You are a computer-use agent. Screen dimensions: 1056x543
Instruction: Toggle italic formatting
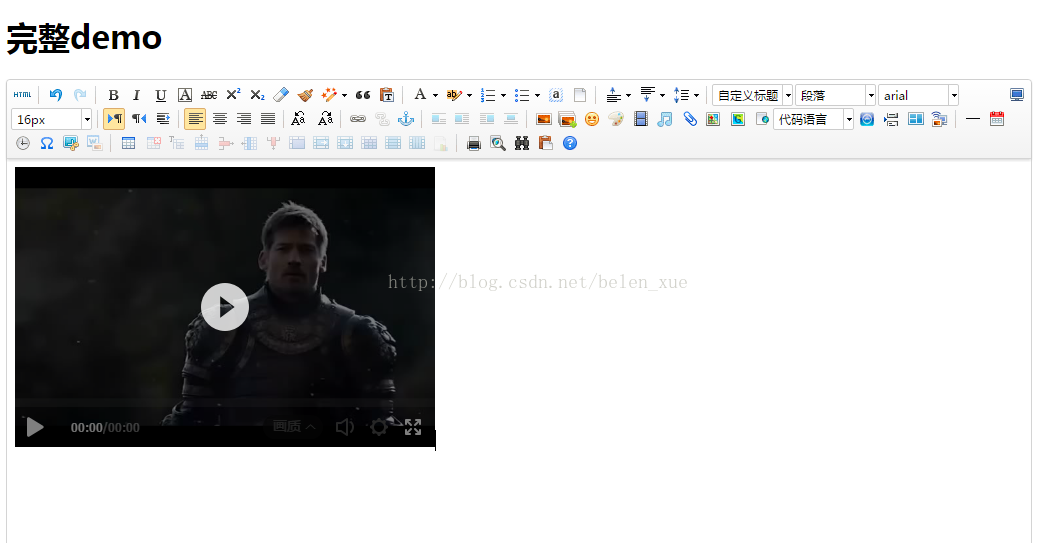tap(137, 95)
